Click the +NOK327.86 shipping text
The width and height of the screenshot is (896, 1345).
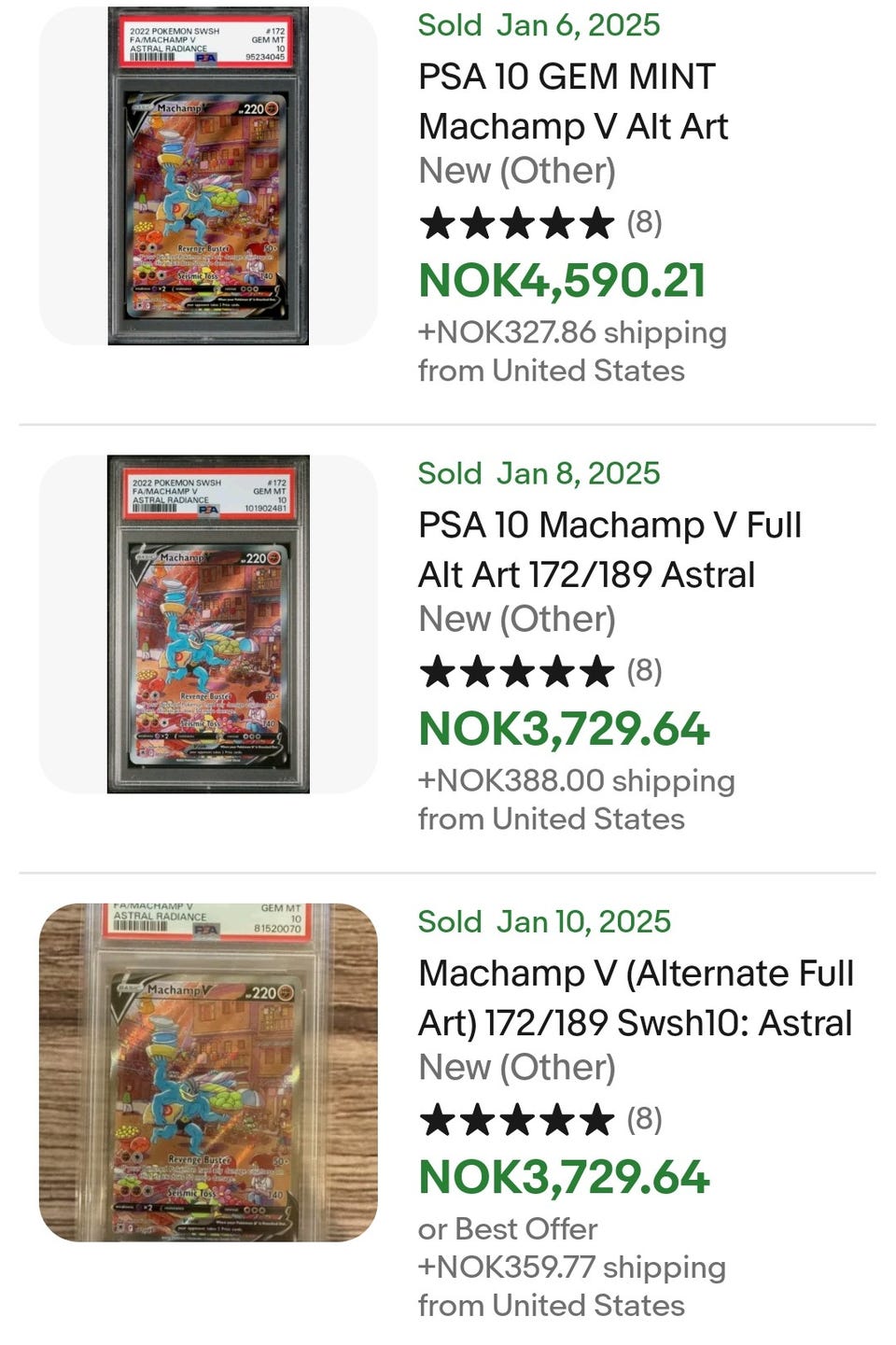[572, 332]
